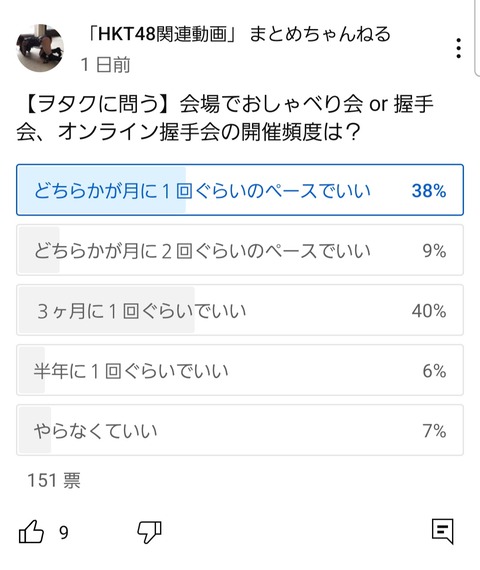Choose 3ヶ月に1回ぐらいでいい poll option
Image resolution: width=480 pixels, height=570 pixels.
click(x=240, y=310)
